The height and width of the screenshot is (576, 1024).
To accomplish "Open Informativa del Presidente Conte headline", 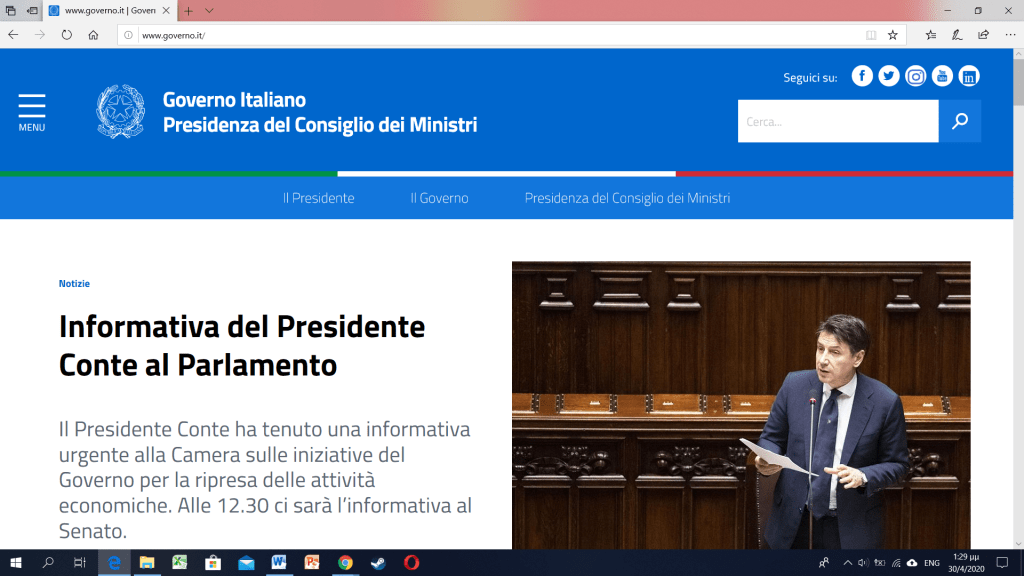I will tap(242, 345).
